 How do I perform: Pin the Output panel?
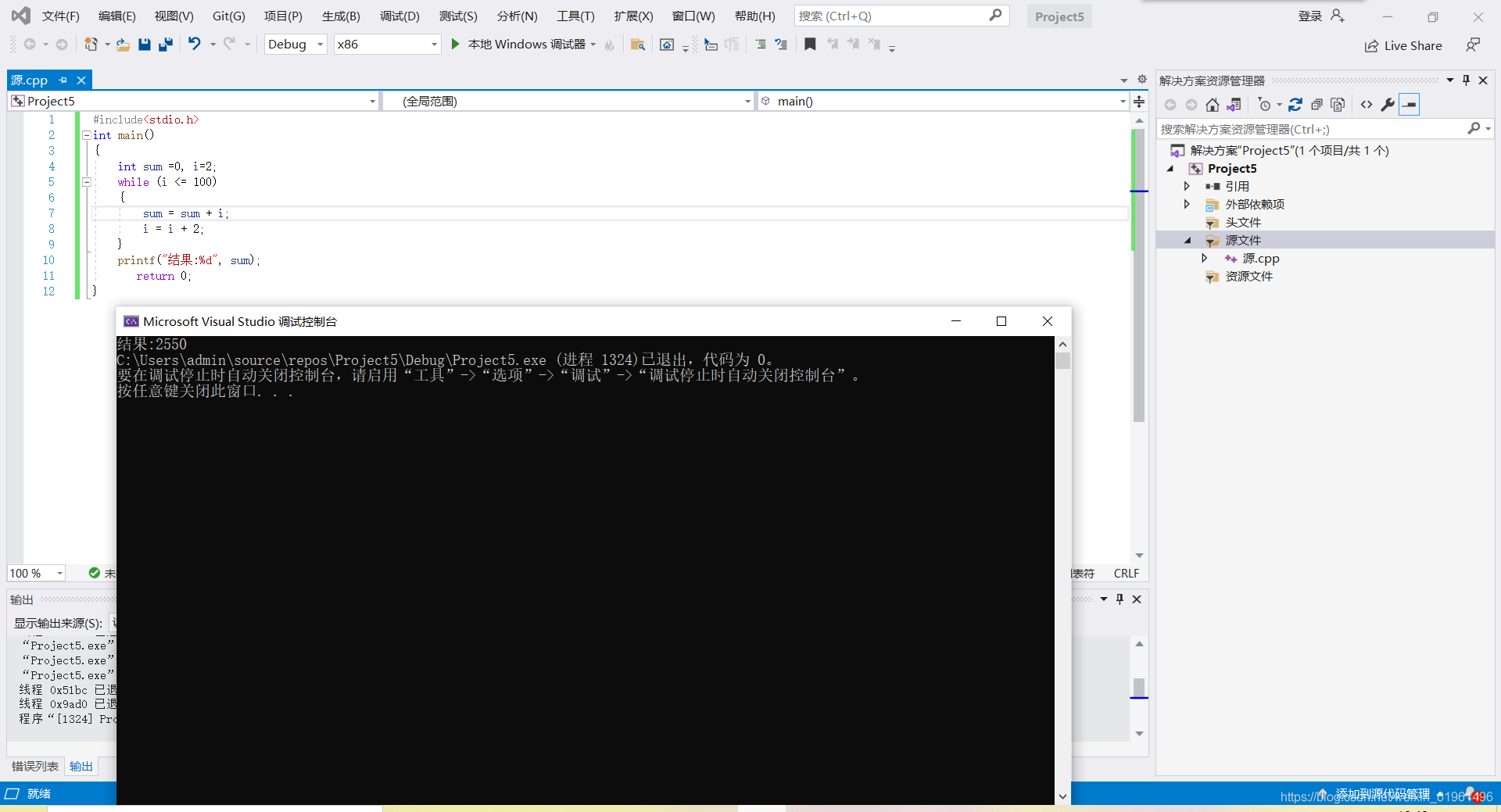click(x=1119, y=599)
